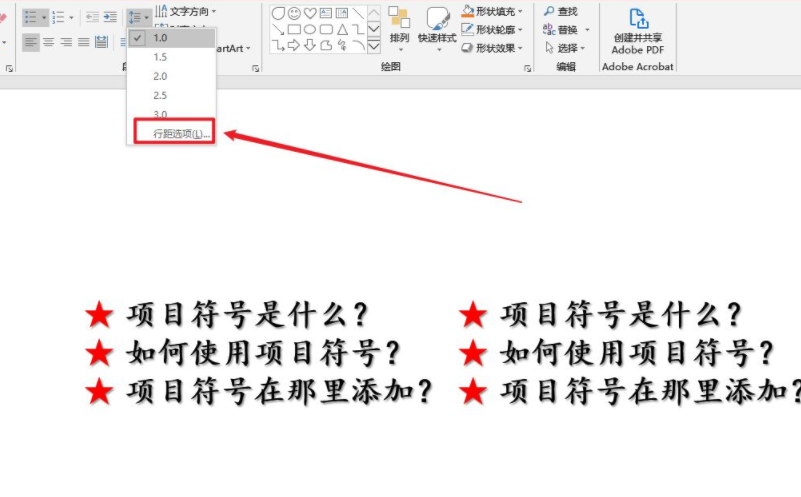Screen dimensions: 801x497
Task: Expand the shapes gallery more arrow
Action: click(374, 46)
